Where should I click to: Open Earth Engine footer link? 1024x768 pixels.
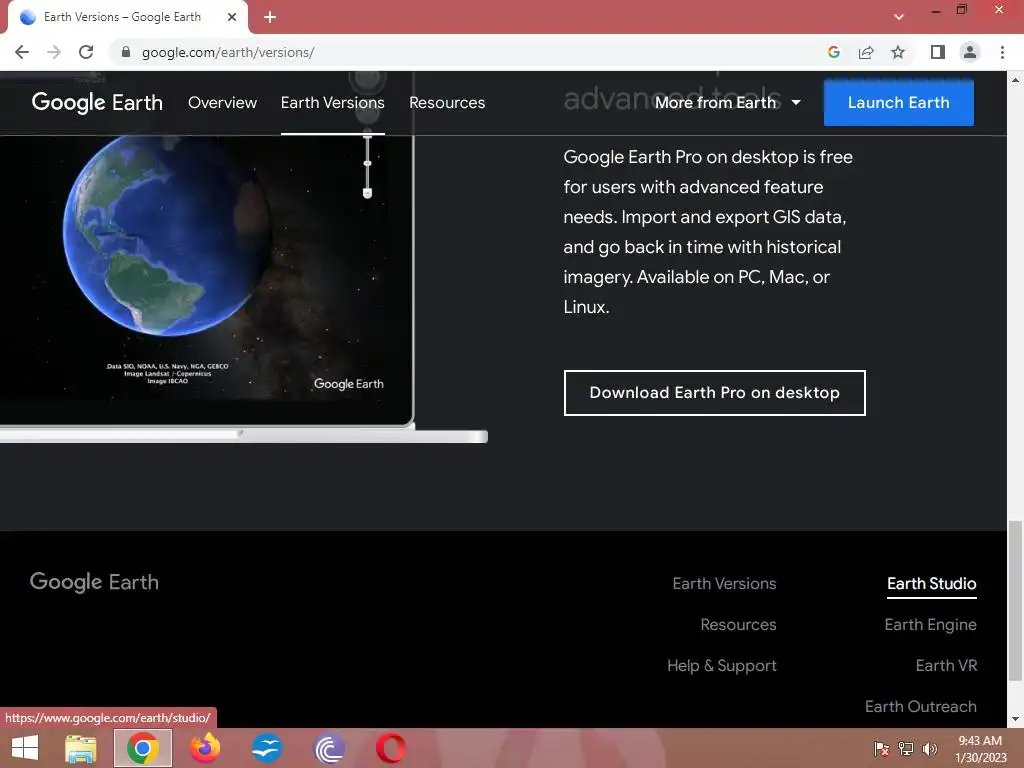point(930,624)
